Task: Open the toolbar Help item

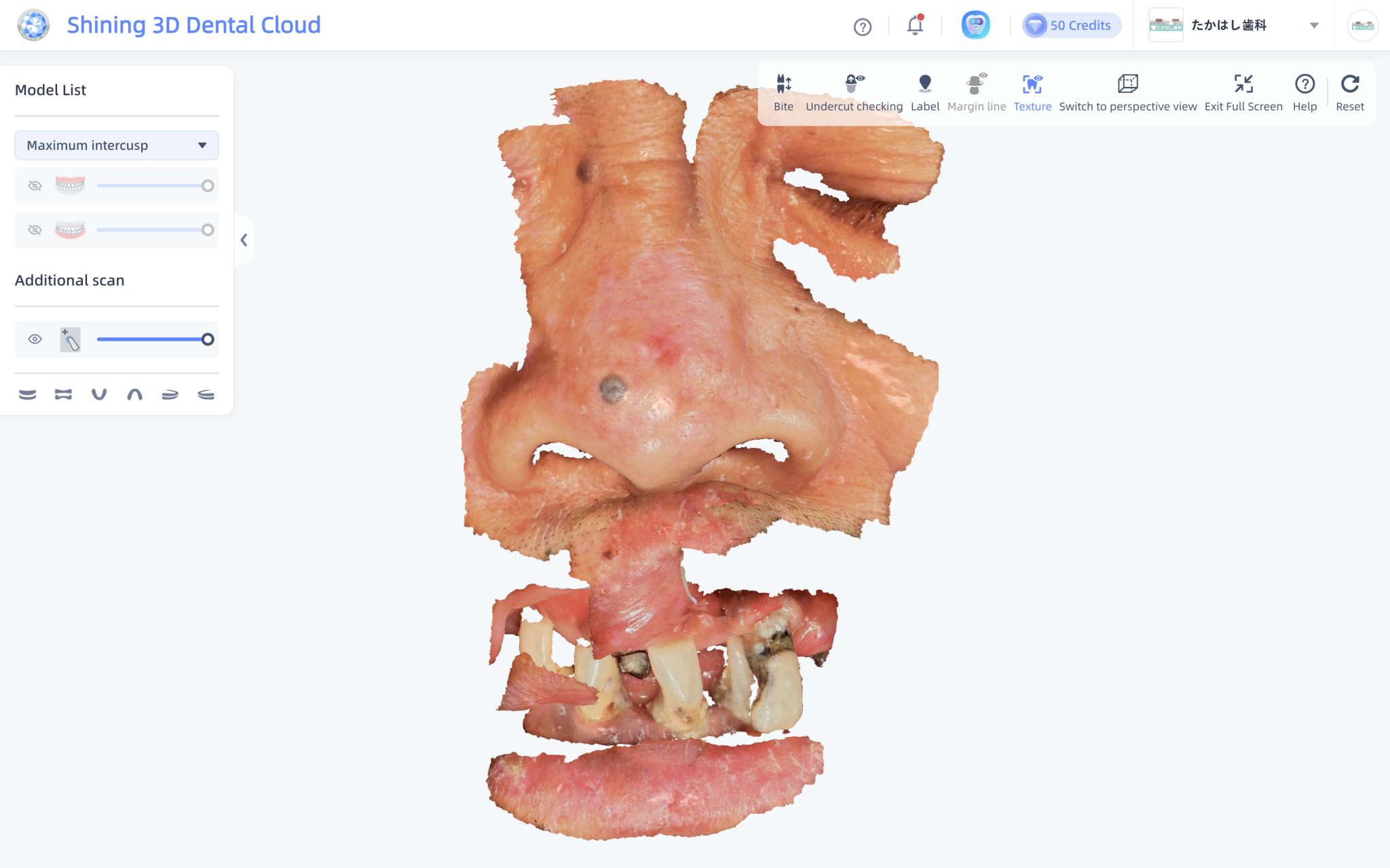Action: click(1304, 84)
